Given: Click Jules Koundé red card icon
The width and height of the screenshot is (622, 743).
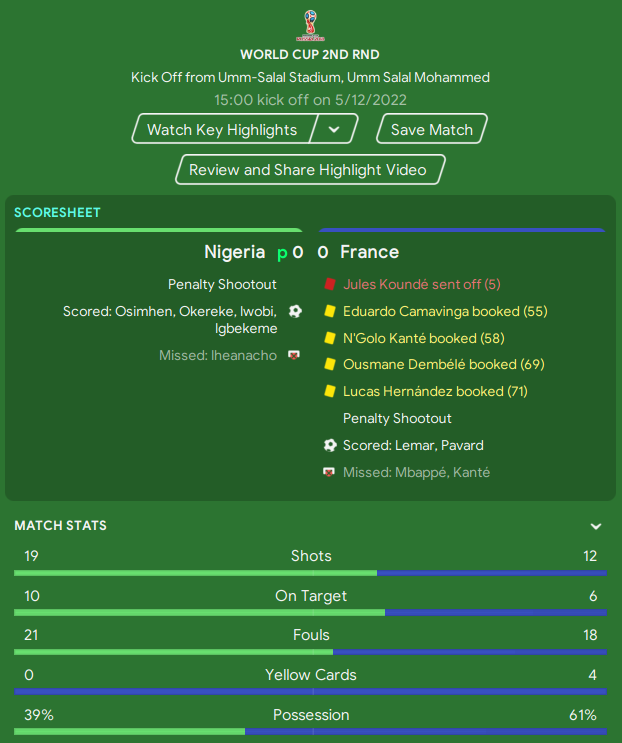Looking at the screenshot, I should (330, 284).
